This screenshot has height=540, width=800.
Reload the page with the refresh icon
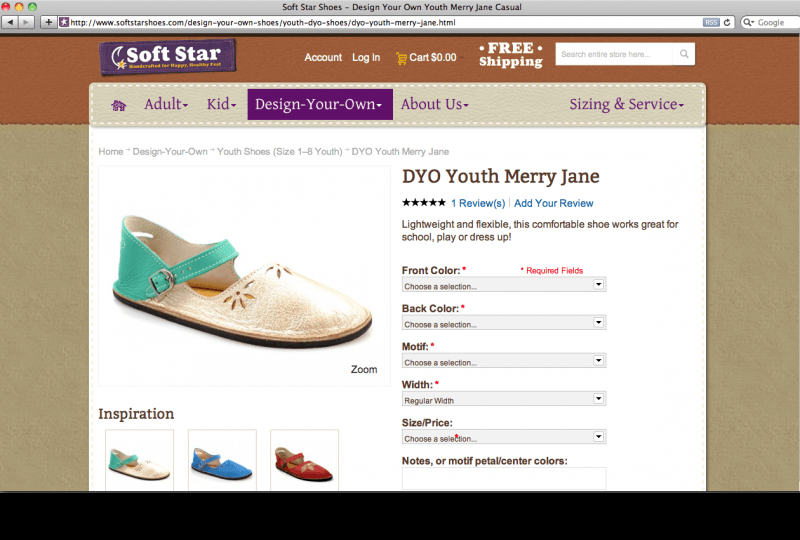click(x=727, y=22)
